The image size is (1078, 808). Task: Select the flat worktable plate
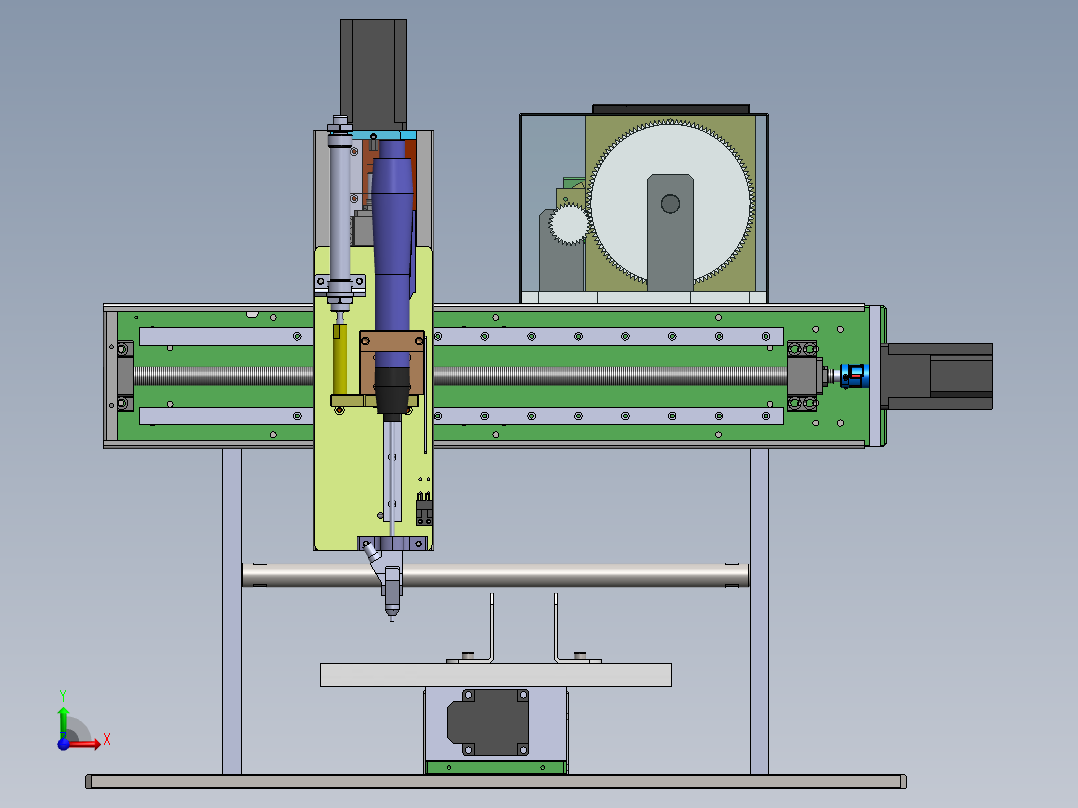(496, 675)
